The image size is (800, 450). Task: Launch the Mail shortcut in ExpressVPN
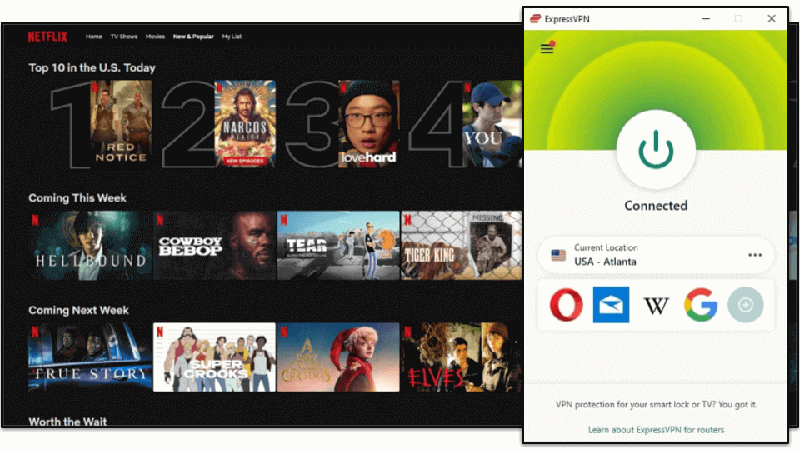tap(611, 305)
